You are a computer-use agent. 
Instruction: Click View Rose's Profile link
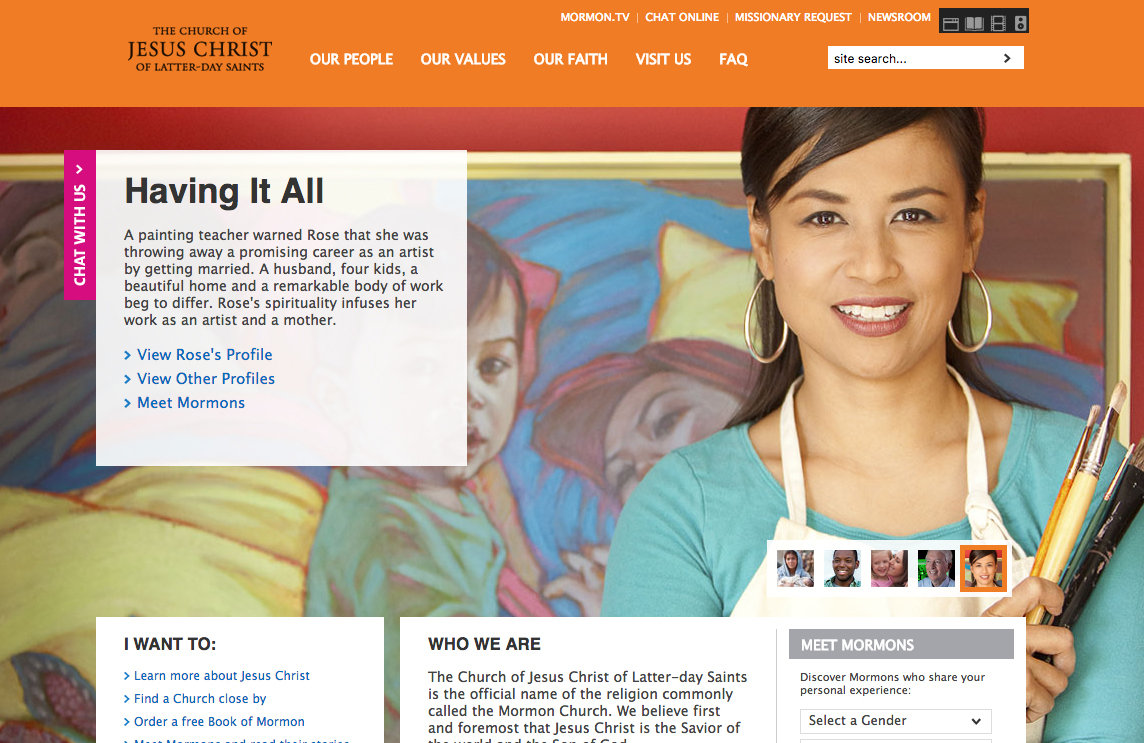(x=204, y=355)
